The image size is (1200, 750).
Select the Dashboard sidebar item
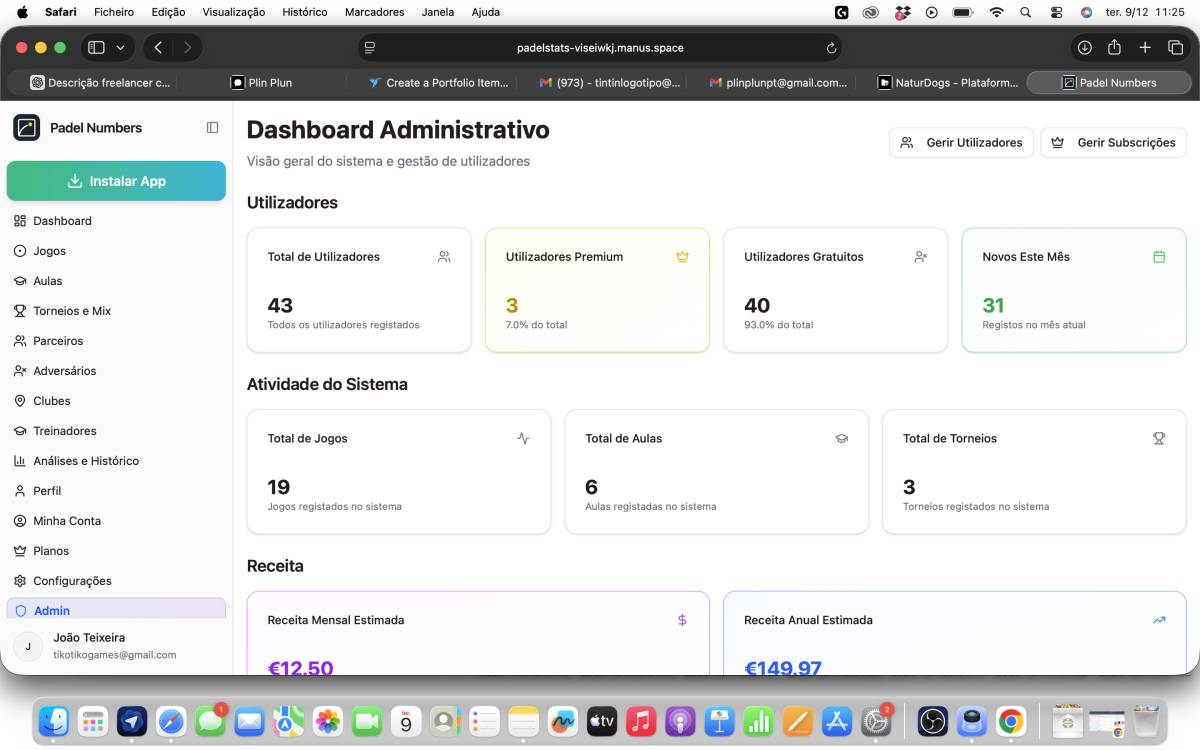tap(116, 221)
